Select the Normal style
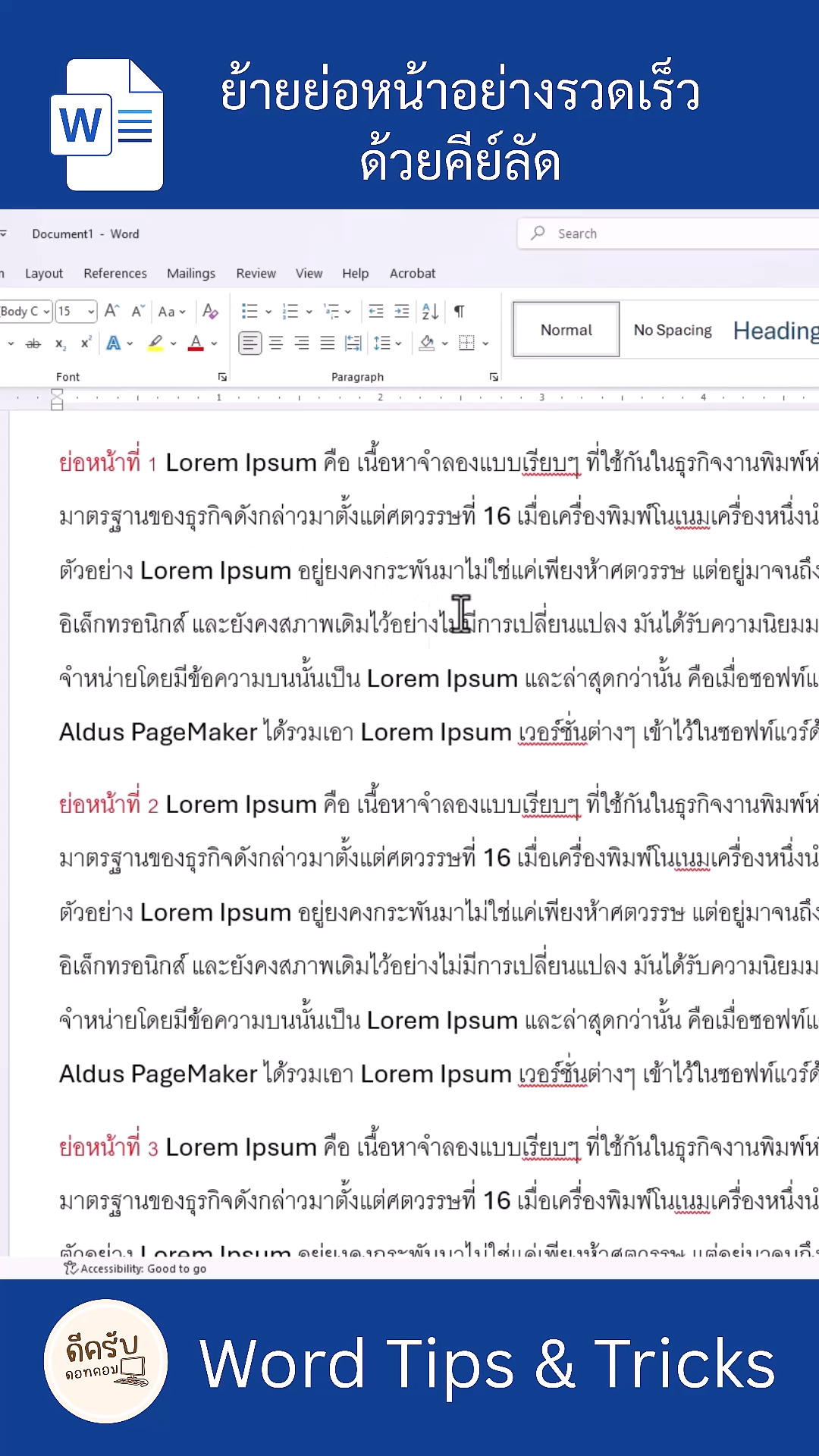Screen dimensions: 819x1456 566,330
